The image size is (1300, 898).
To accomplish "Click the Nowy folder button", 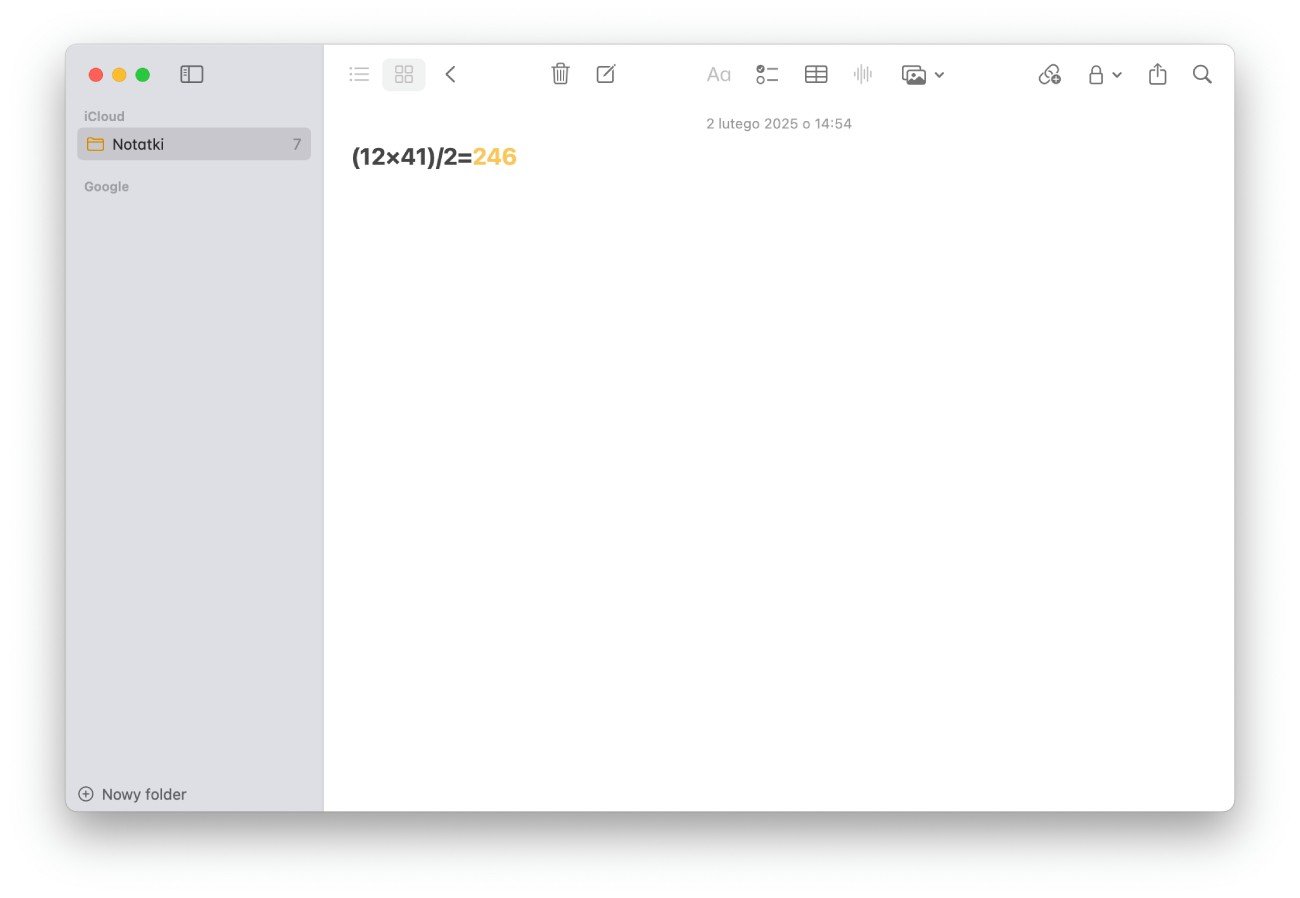I will [x=132, y=794].
